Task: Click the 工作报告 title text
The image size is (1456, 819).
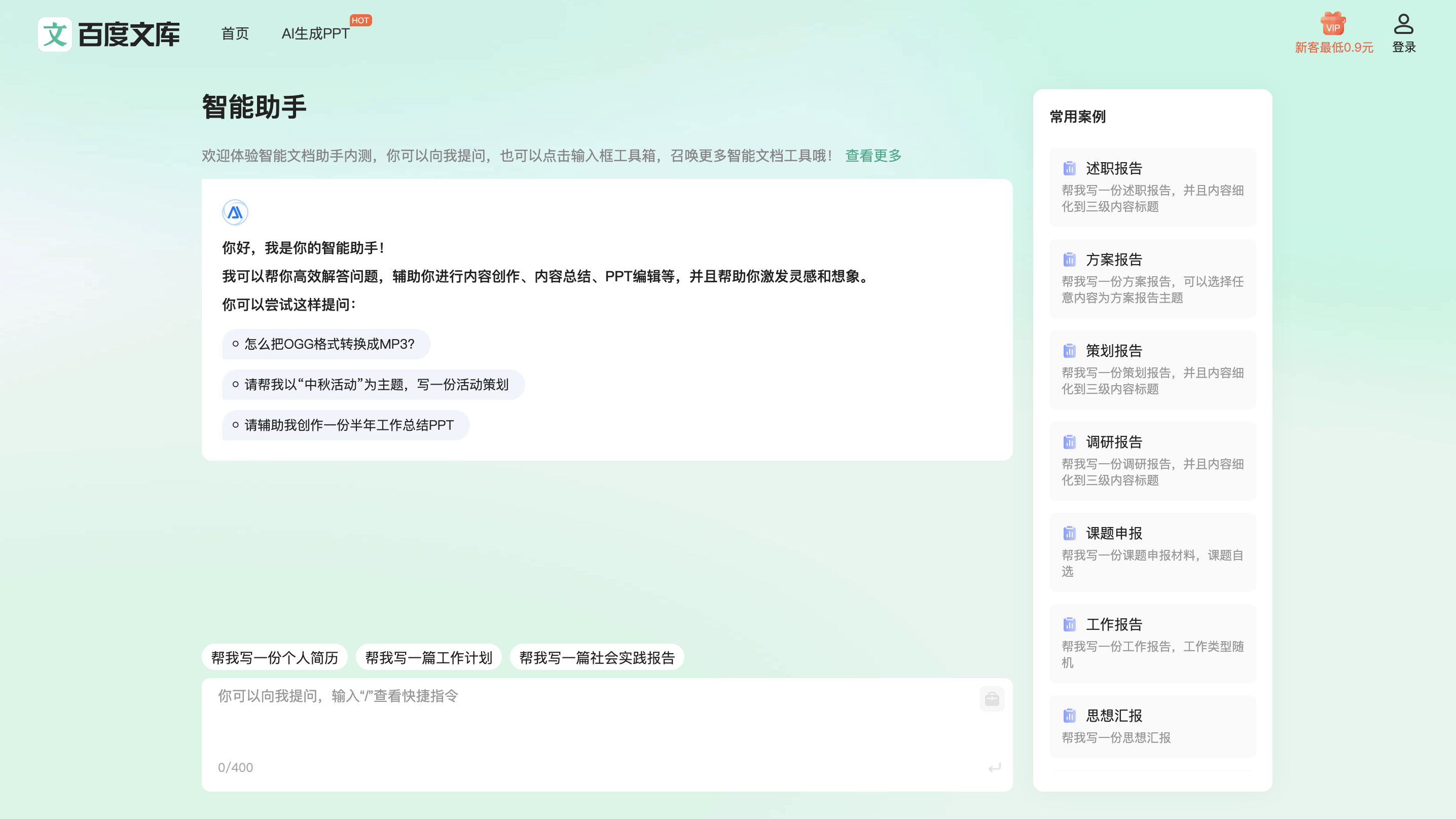Action: tap(1114, 624)
